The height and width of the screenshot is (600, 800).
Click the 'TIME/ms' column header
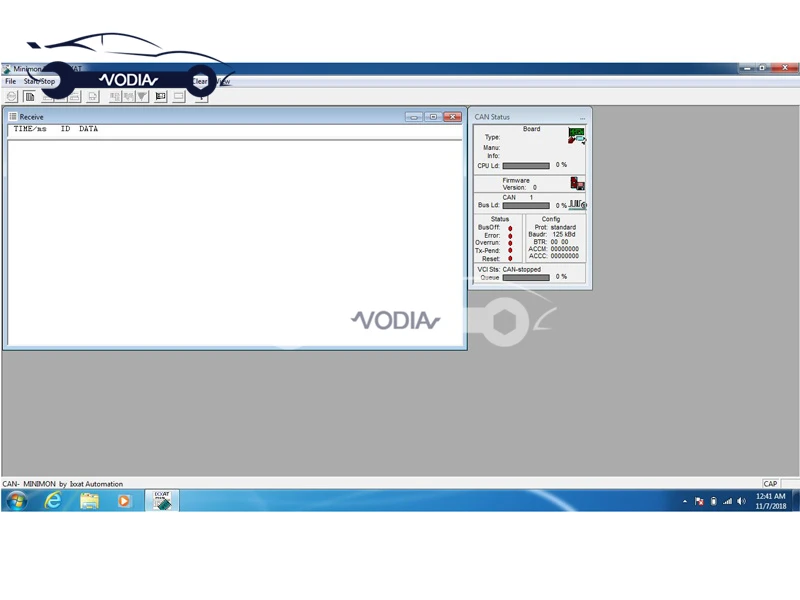coord(30,129)
